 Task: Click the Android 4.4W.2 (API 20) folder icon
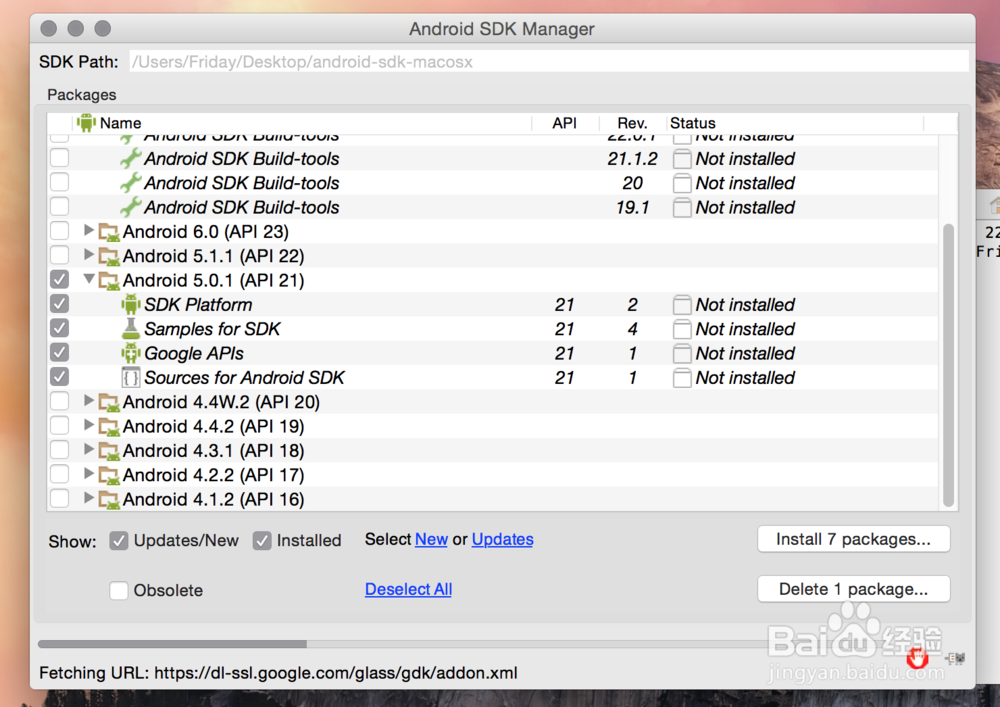pos(109,402)
